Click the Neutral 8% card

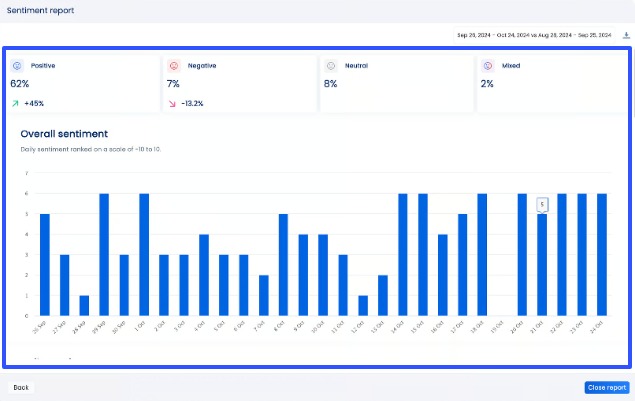pyautogui.click(x=395, y=84)
